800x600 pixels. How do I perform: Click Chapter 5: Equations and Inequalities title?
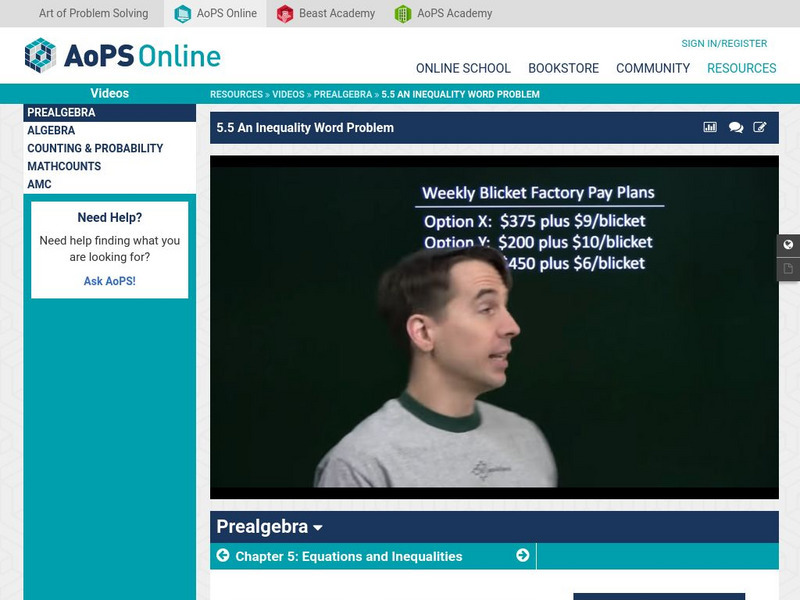click(x=348, y=556)
